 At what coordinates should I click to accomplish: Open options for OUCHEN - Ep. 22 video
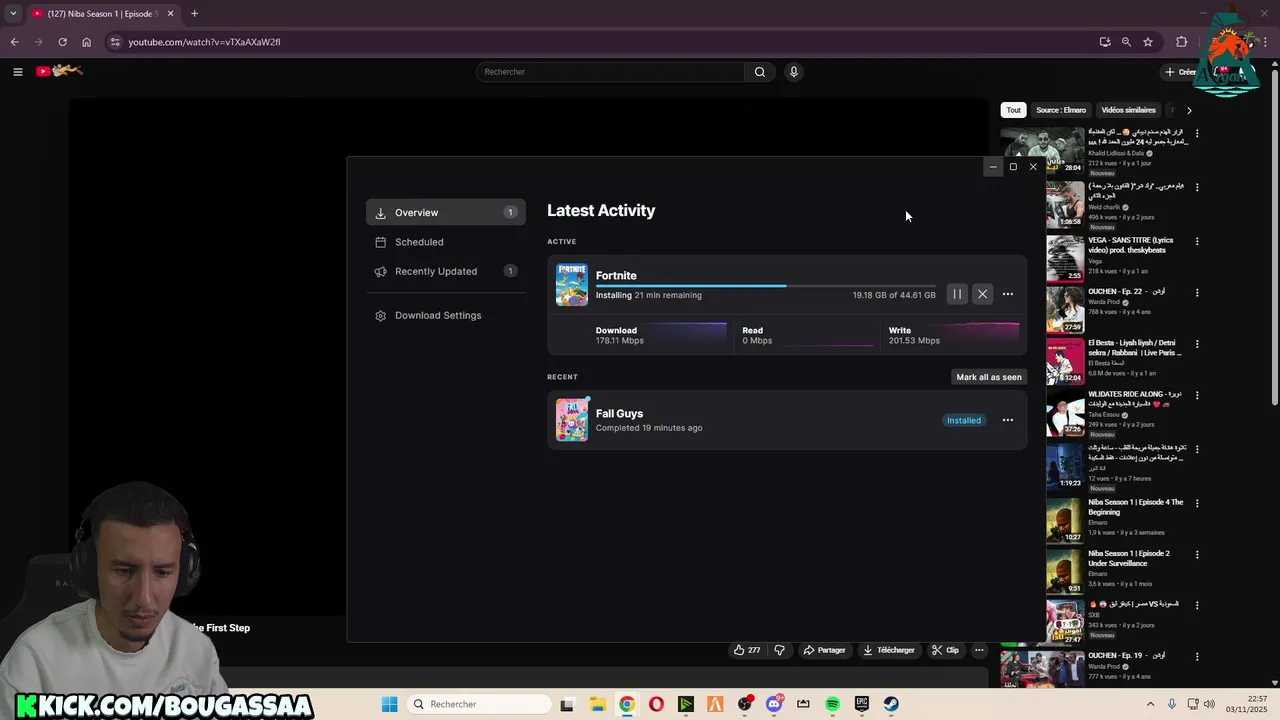(x=1197, y=293)
